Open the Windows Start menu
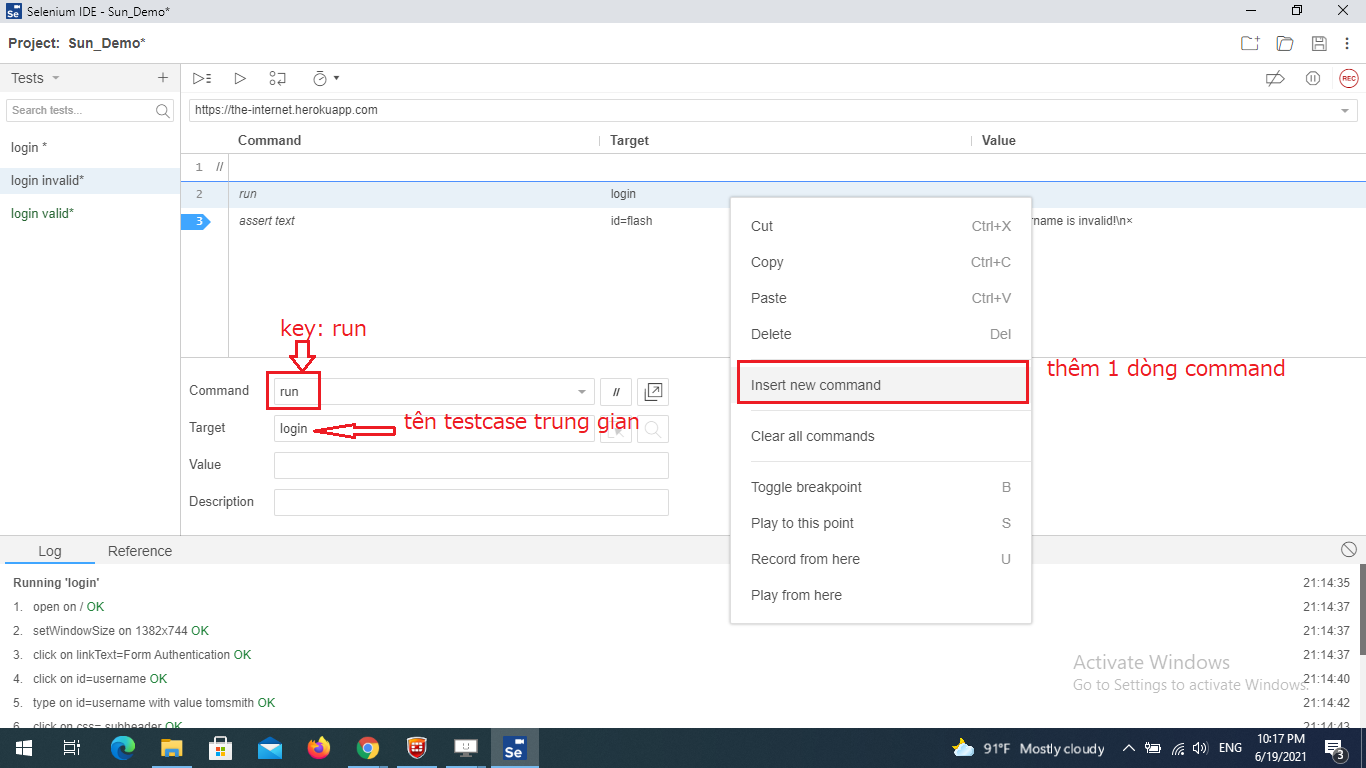Screen dimensions: 1366x768 coord(23,748)
